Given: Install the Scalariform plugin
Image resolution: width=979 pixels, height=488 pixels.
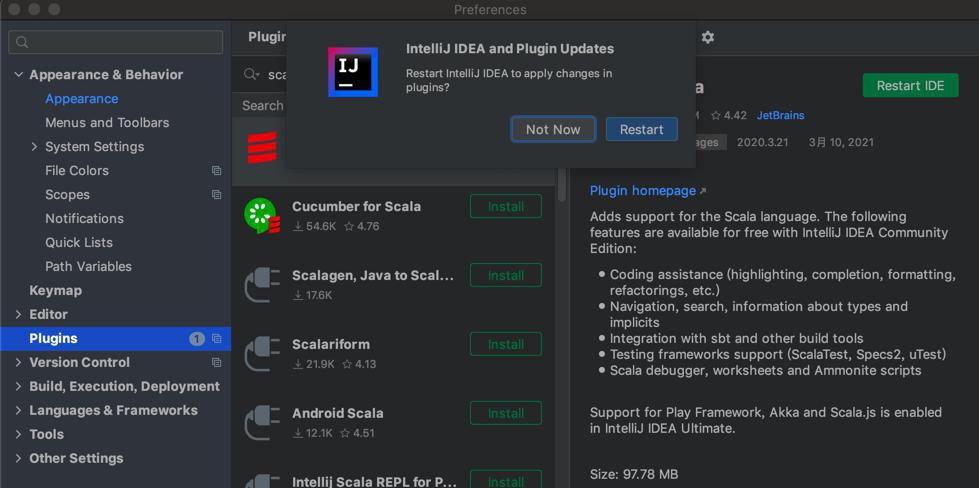Looking at the screenshot, I should pyautogui.click(x=506, y=344).
